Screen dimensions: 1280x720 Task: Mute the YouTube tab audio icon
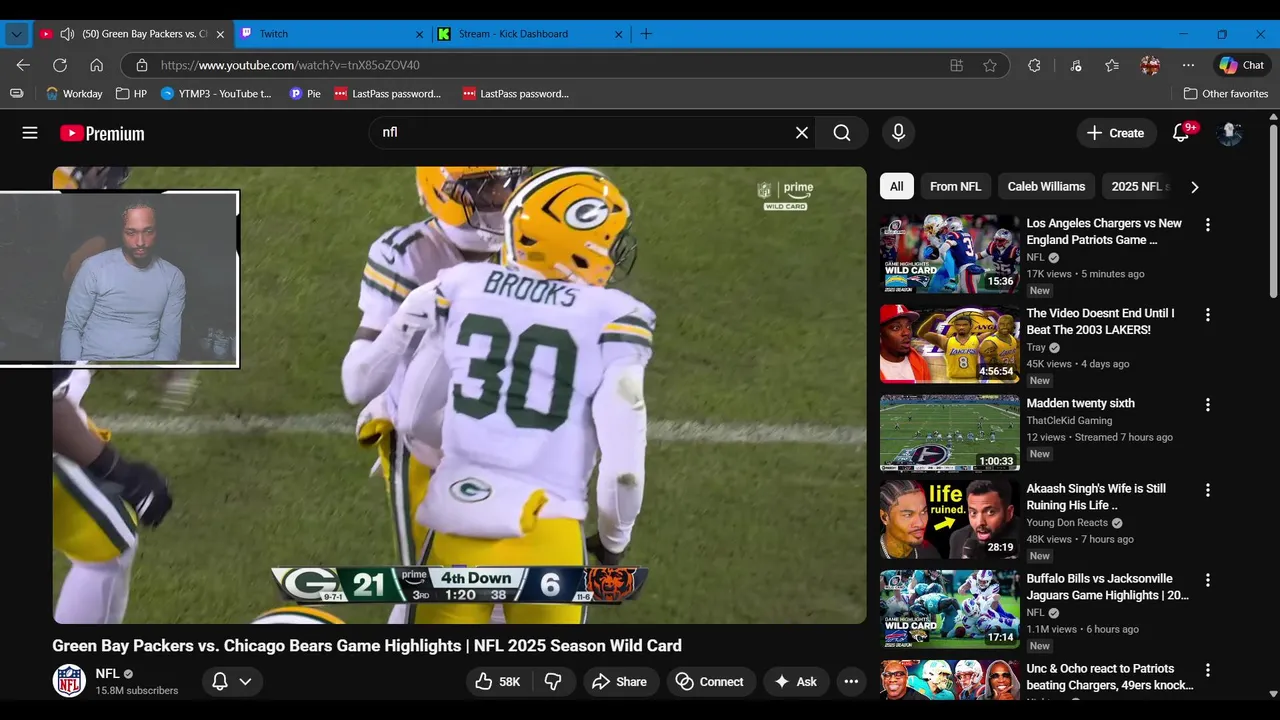(x=67, y=34)
